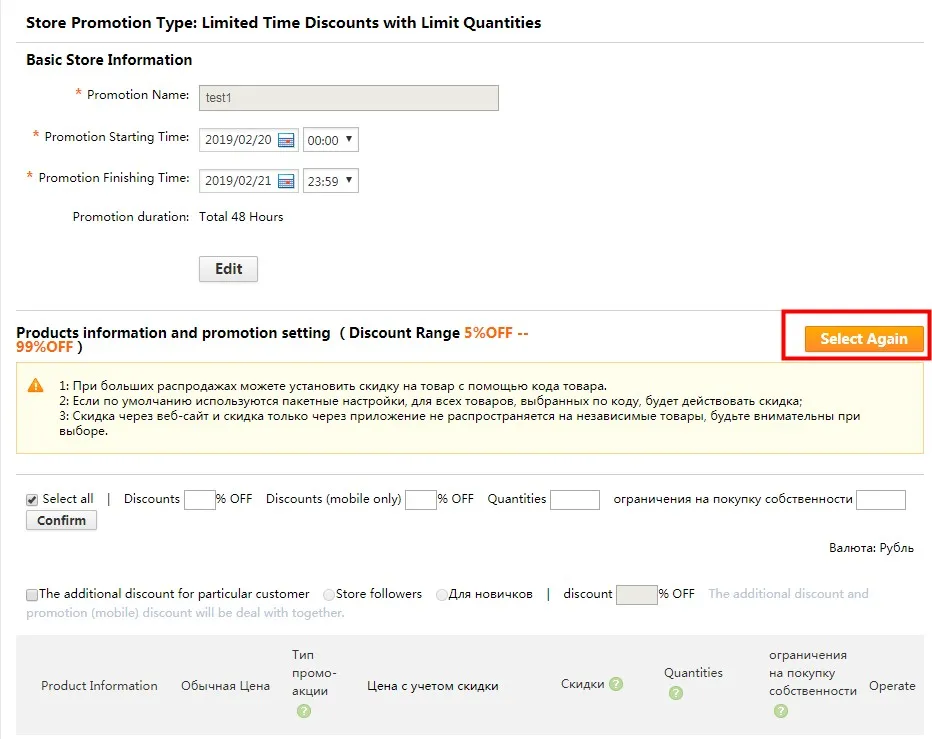The image size is (932, 739).
Task: Click help icon under Quantities column header
Action: point(676,693)
